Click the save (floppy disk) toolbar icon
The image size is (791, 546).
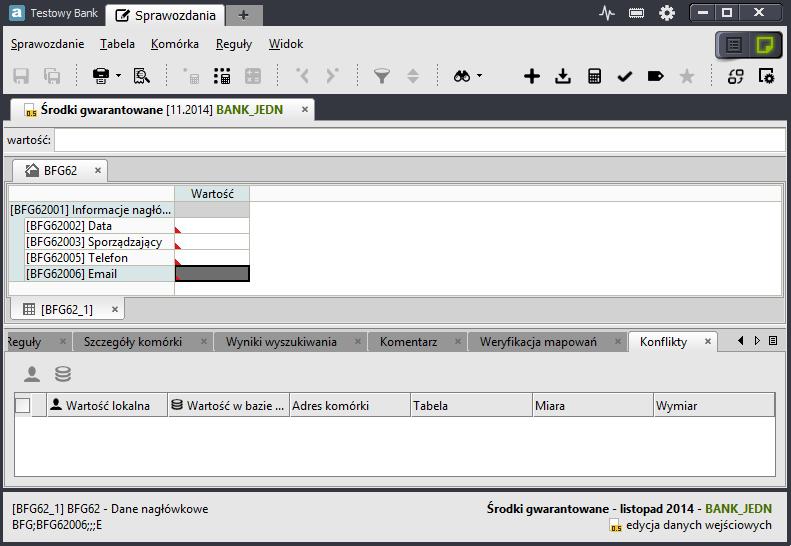[21, 76]
